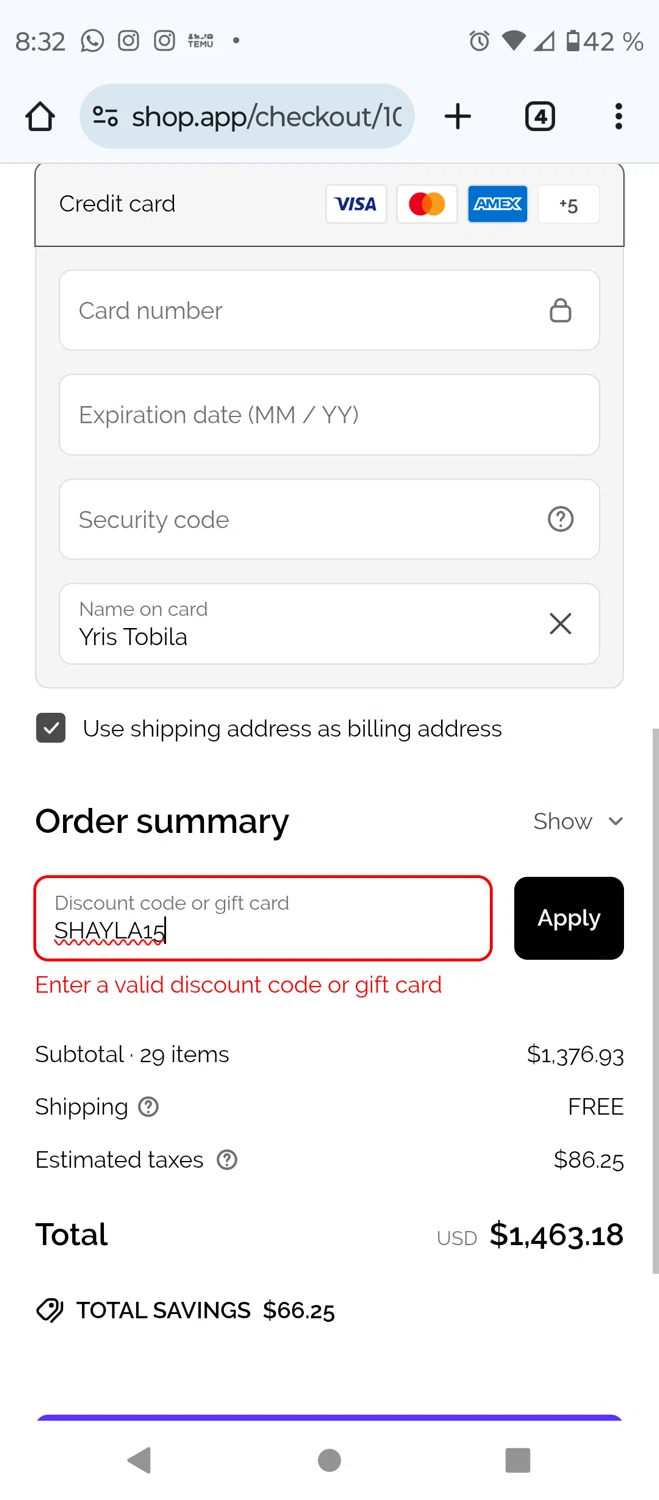The height and width of the screenshot is (1500, 659).
Task: Open Chrome three-dot overflow menu
Action: tap(618, 117)
